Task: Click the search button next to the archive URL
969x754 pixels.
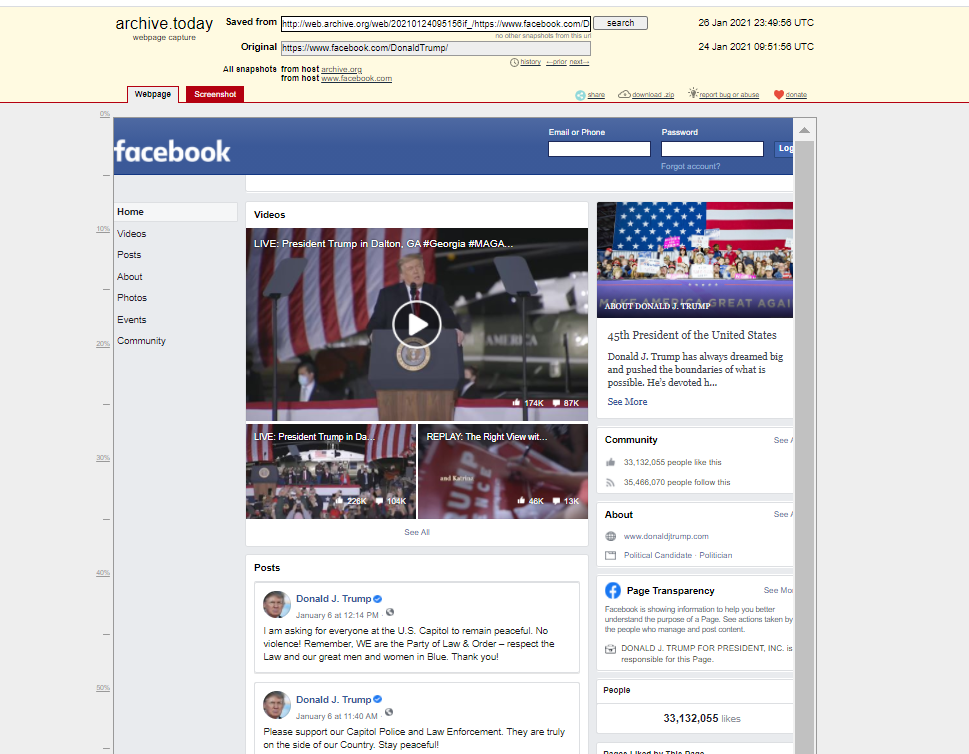Action: pos(619,22)
